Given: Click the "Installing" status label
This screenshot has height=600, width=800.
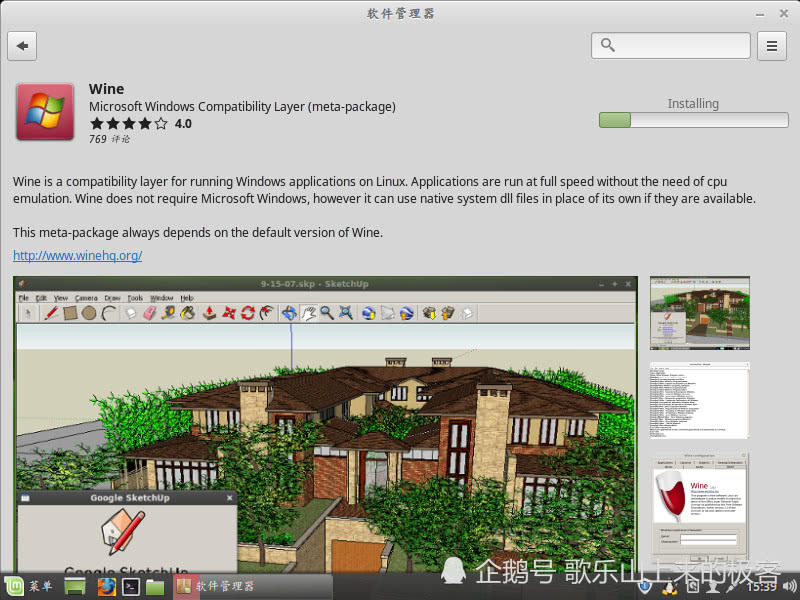Looking at the screenshot, I should [693, 104].
